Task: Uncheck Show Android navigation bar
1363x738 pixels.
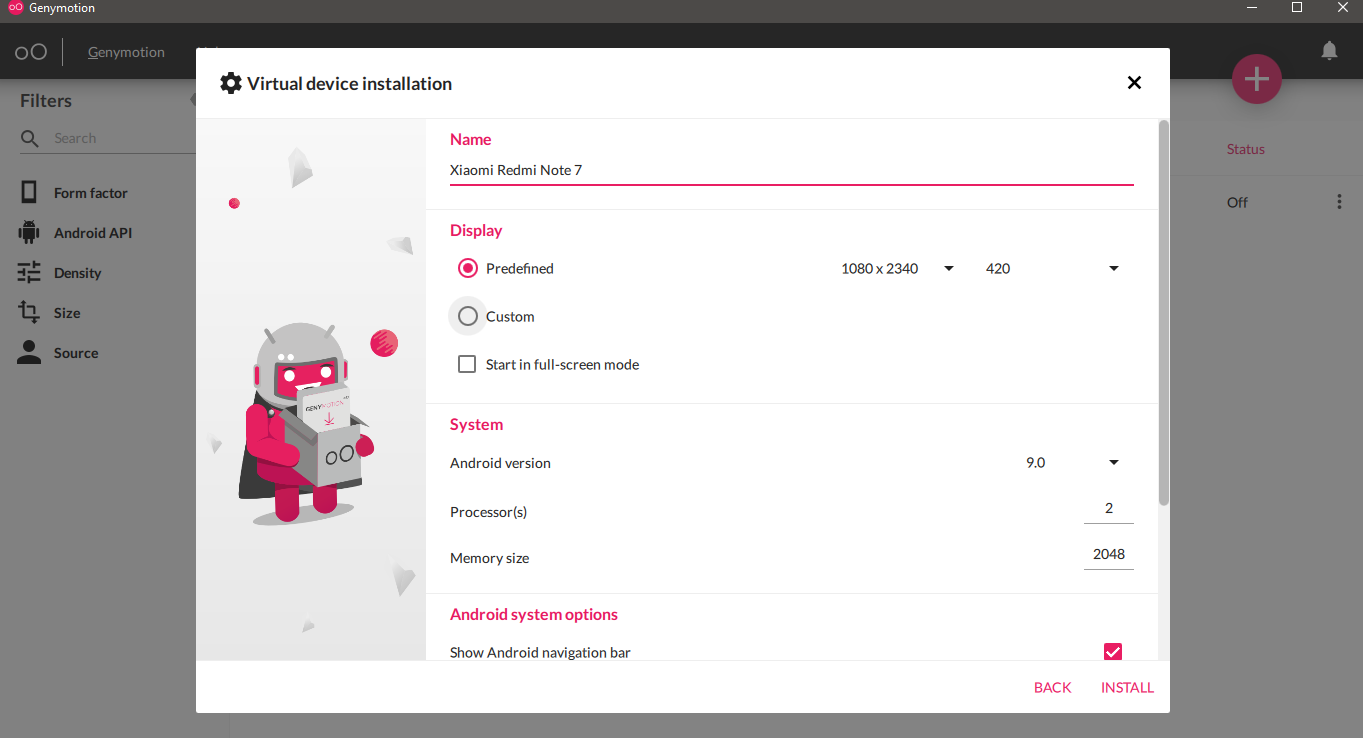Action: coord(1112,652)
